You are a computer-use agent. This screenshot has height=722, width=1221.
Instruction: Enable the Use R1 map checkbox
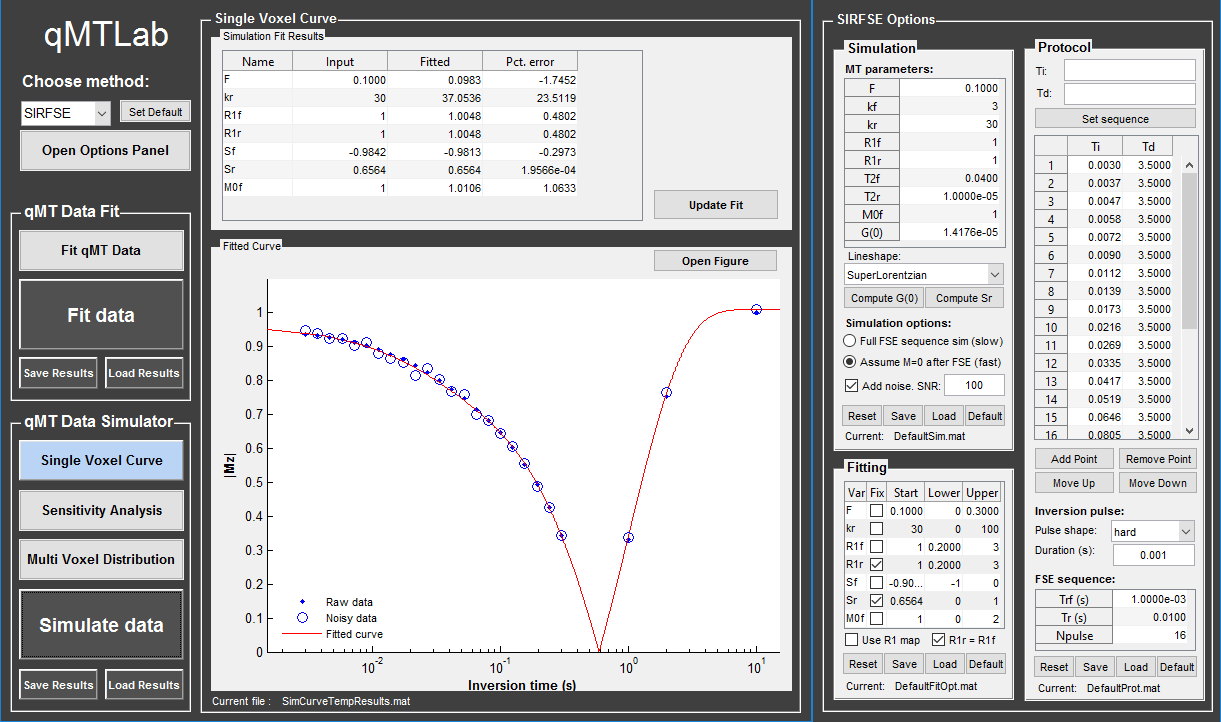click(852, 640)
